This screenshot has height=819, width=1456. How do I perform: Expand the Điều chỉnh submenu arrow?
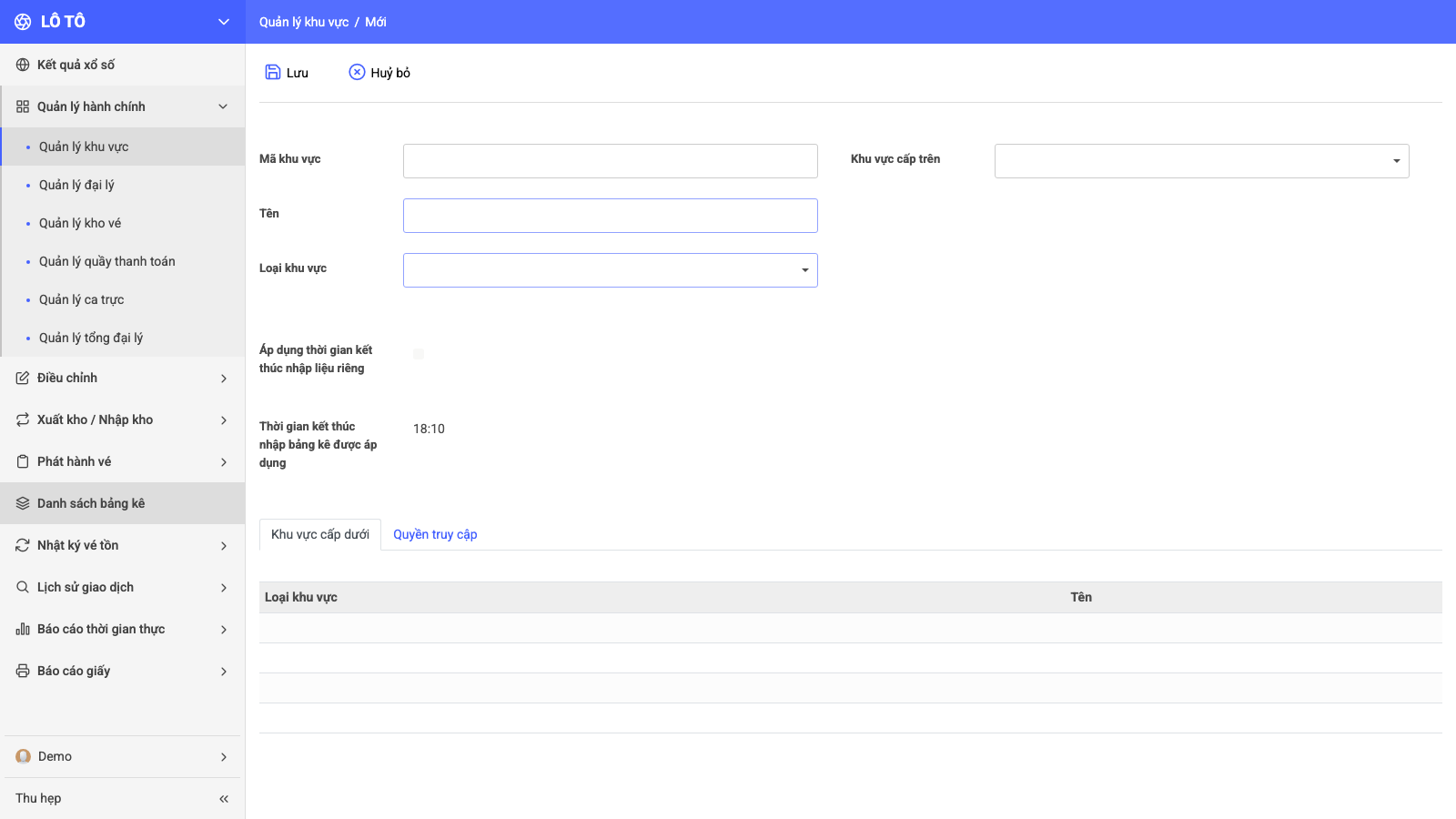[x=224, y=378]
